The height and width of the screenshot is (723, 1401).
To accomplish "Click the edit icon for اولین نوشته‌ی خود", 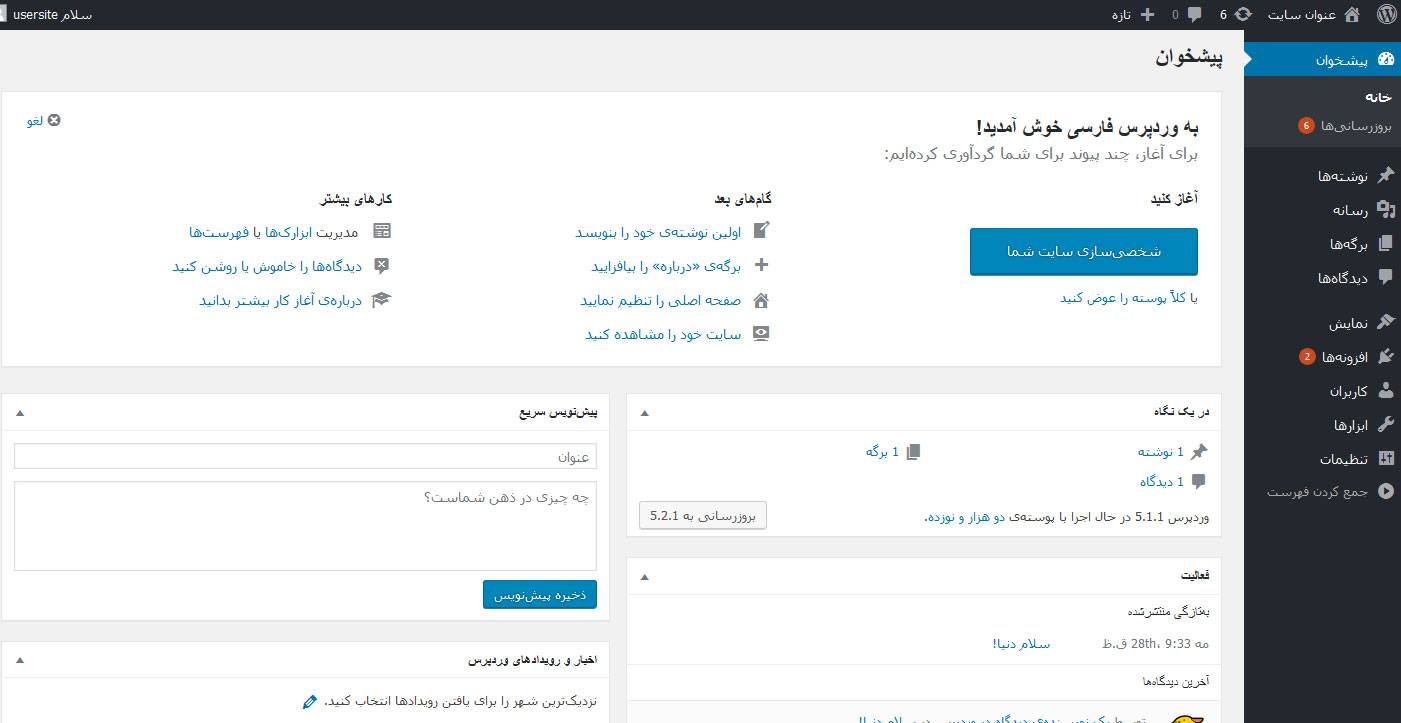I will click(761, 231).
